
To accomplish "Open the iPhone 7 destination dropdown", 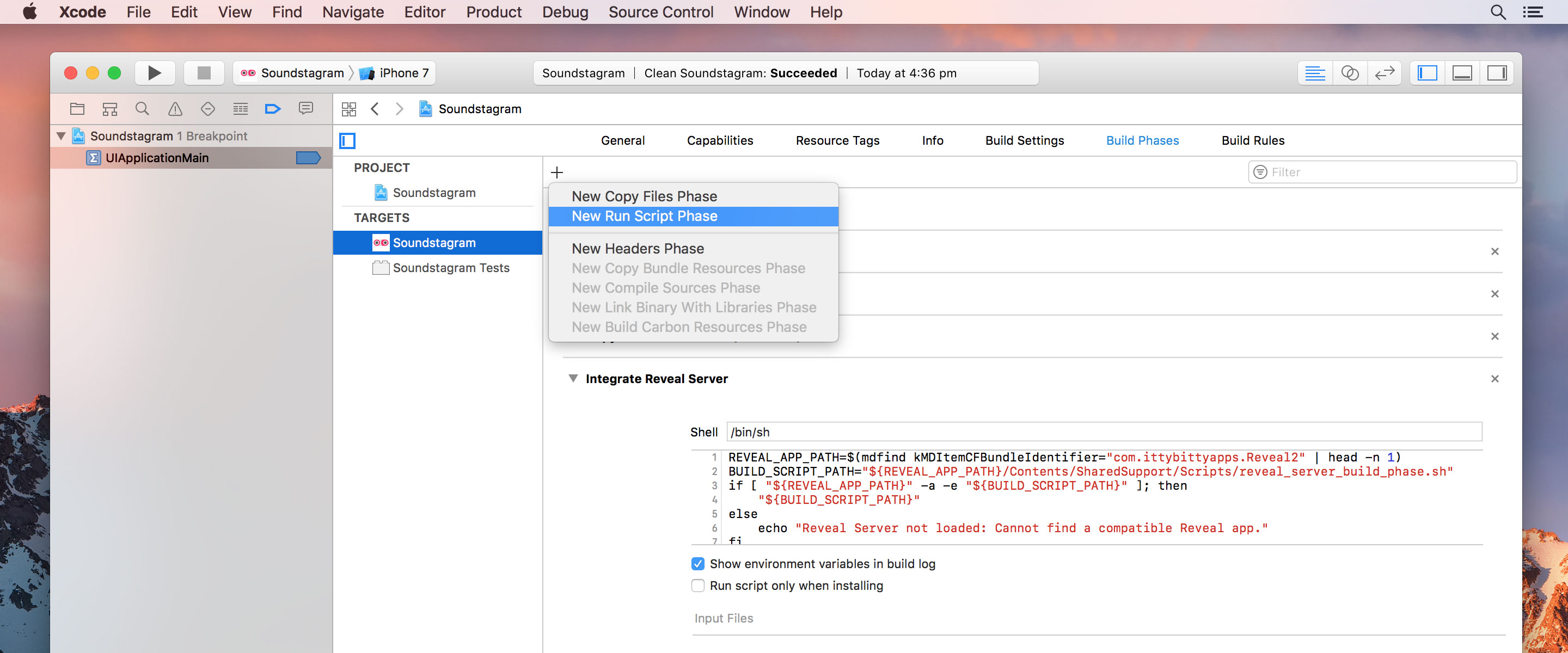I will 394,73.
